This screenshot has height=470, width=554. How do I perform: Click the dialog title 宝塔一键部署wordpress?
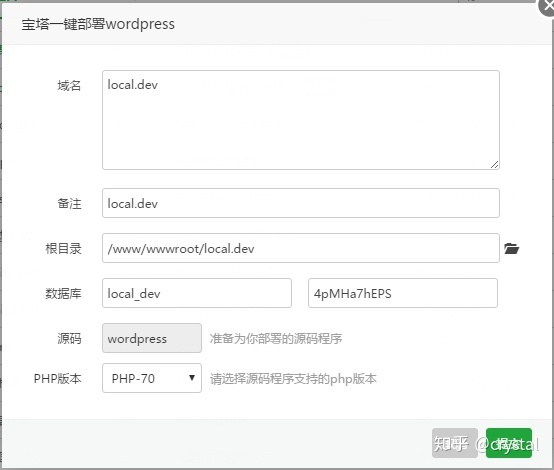98,24
